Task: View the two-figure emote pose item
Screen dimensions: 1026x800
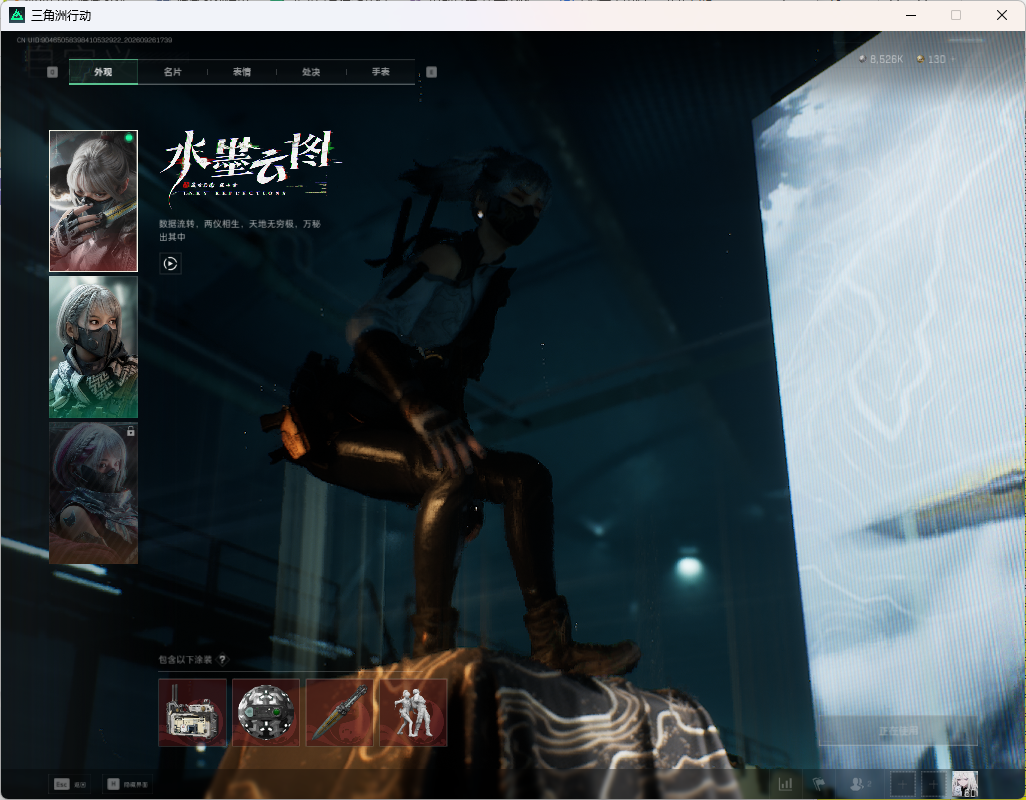Action: coord(413,712)
